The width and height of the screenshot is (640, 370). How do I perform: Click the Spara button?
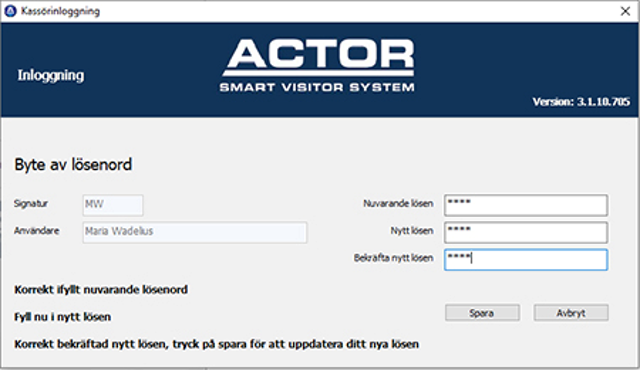pos(482,313)
